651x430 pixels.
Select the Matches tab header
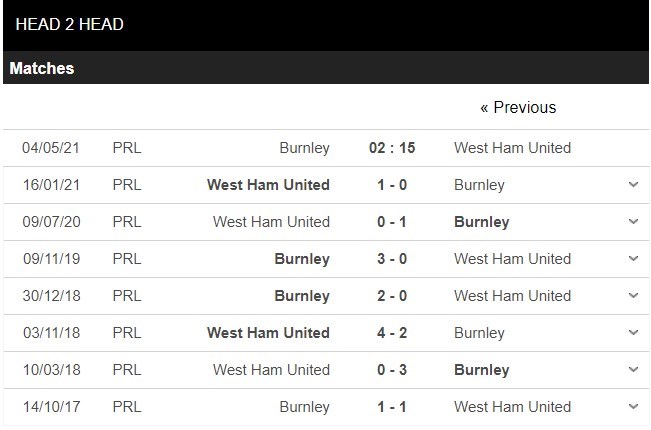pyautogui.click(x=42, y=69)
